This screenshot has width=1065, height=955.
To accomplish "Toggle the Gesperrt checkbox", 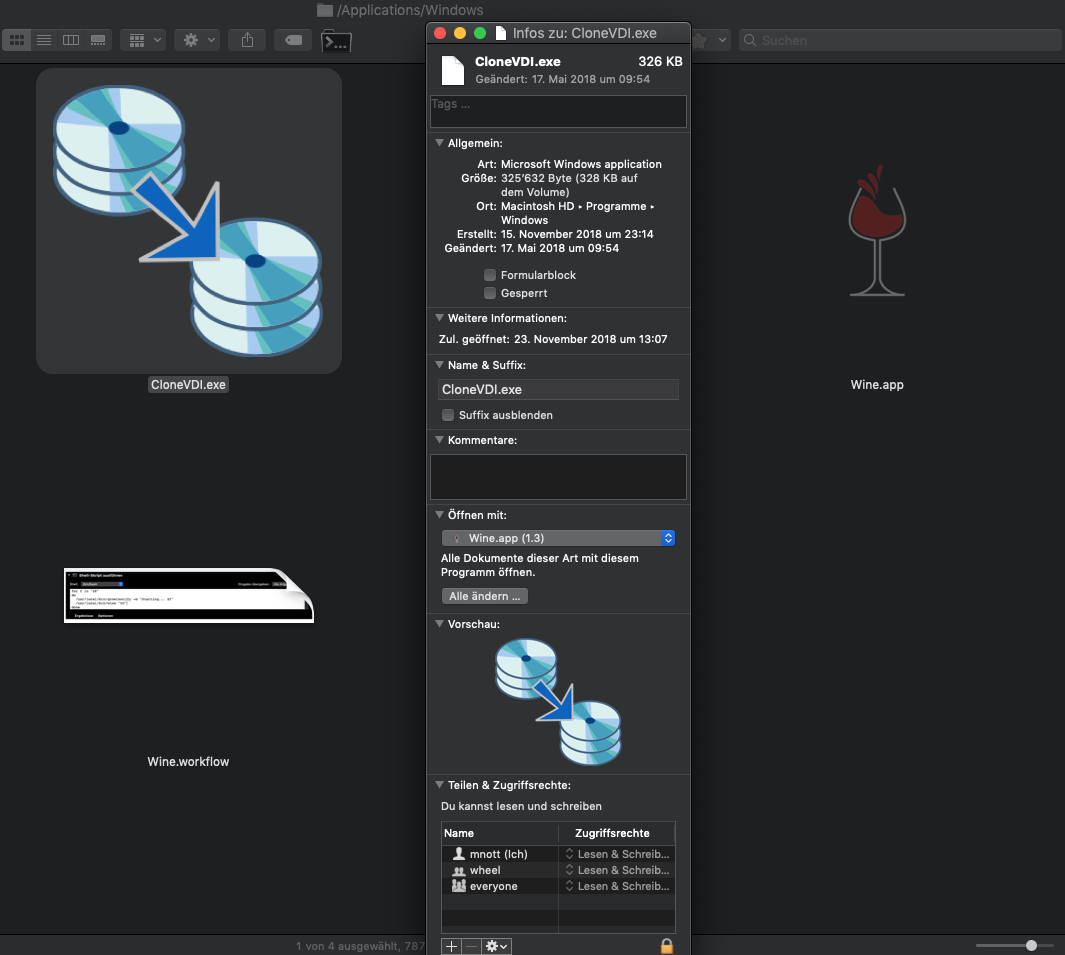I will tap(490, 293).
